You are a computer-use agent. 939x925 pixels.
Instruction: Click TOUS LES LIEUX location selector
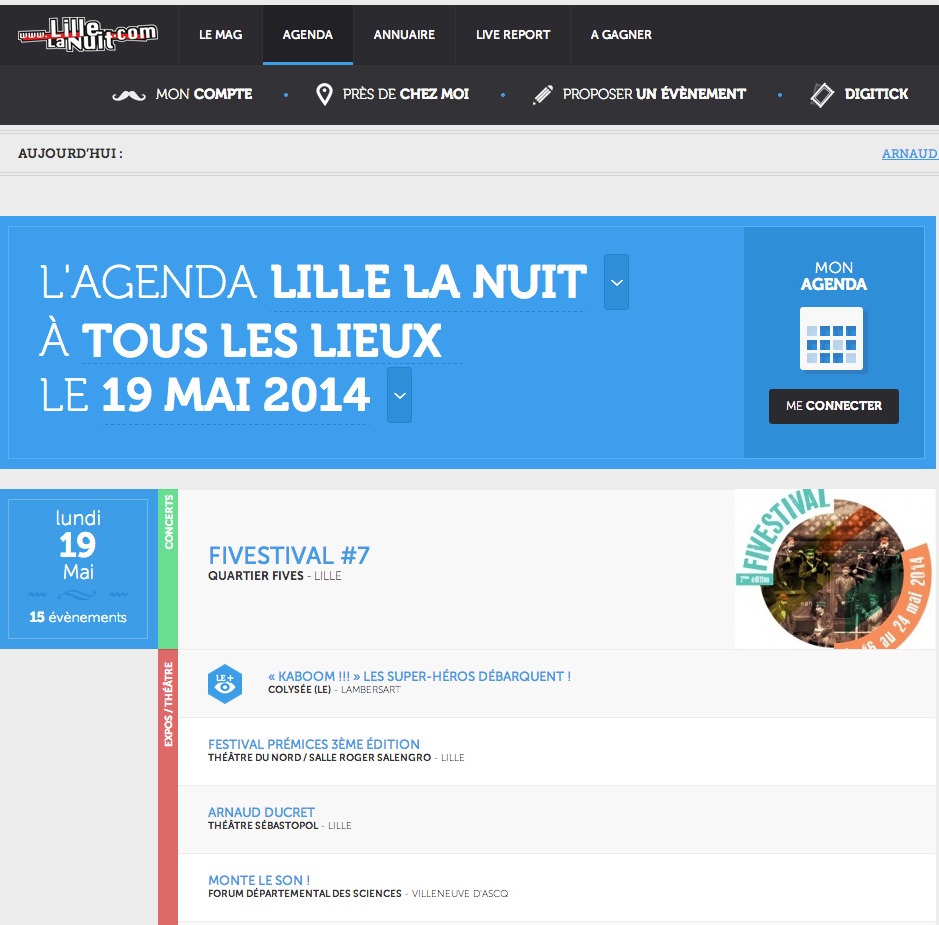262,340
